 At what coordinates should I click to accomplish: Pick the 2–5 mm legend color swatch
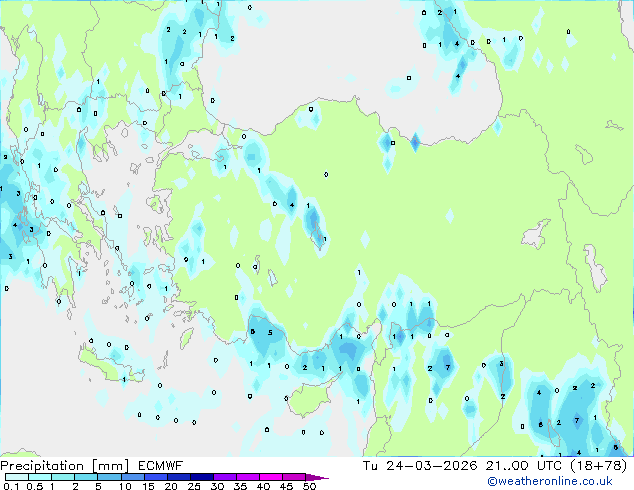pos(86,477)
